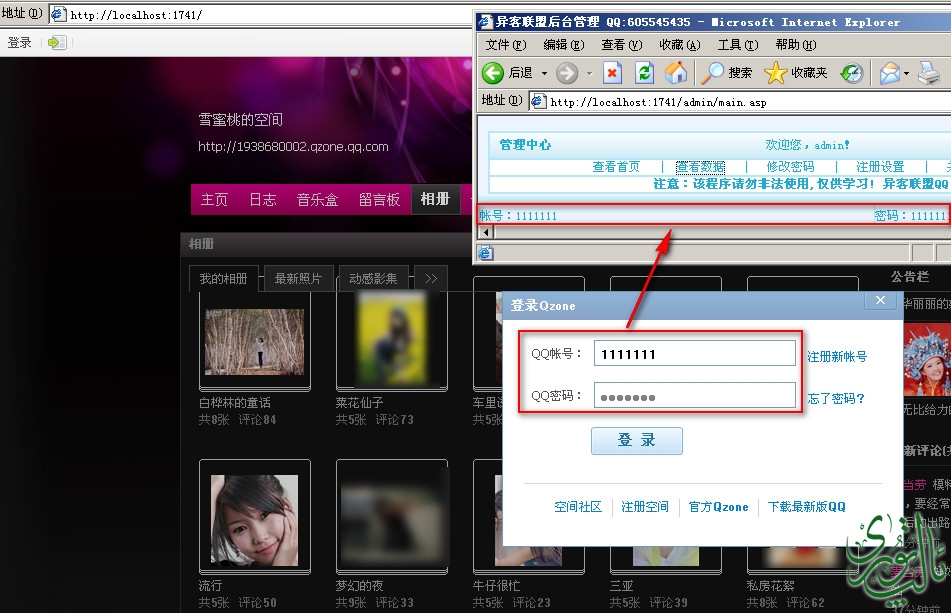
Task: Switch to 主页 tab in Qzone nav
Action: click(x=214, y=199)
